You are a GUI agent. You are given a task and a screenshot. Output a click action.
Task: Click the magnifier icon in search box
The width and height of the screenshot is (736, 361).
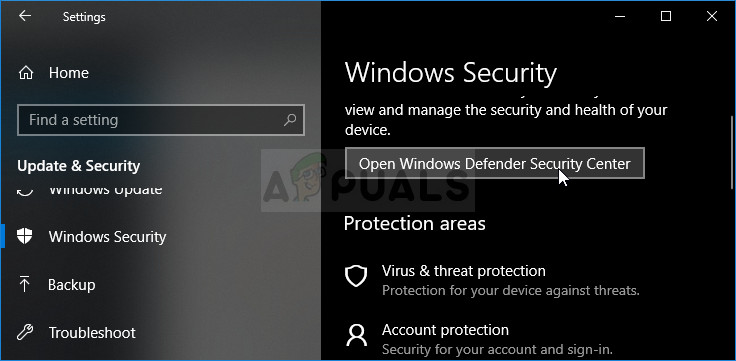pyautogui.click(x=290, y=120)
